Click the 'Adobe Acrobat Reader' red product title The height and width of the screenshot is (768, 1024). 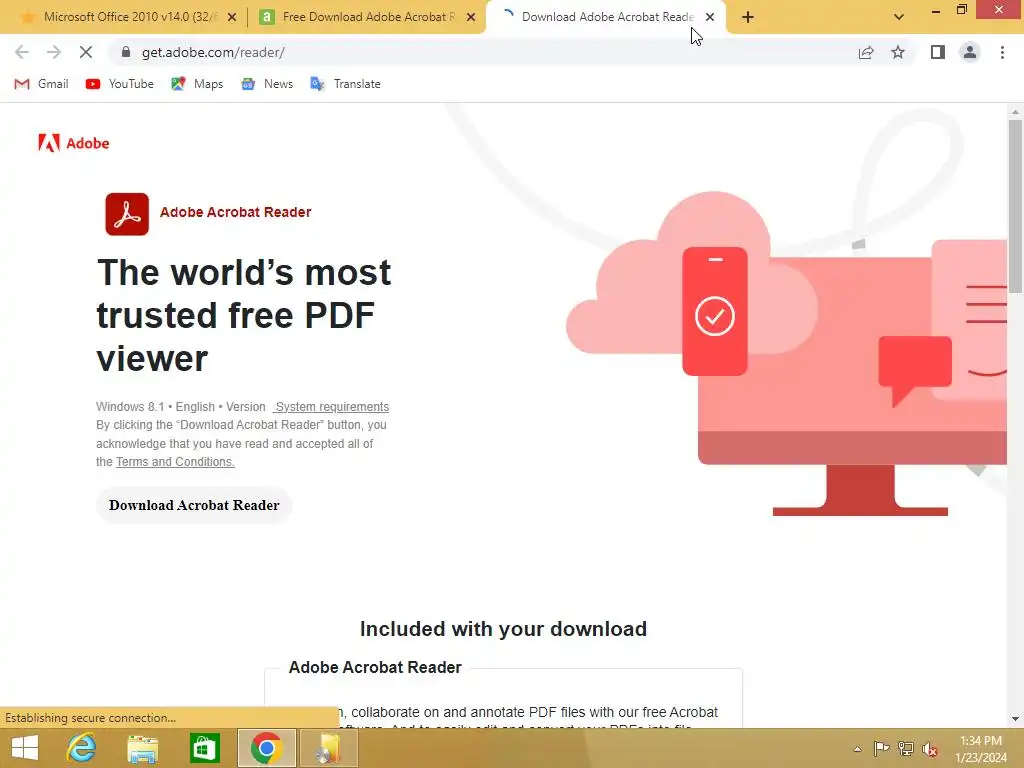pos(236,212)
